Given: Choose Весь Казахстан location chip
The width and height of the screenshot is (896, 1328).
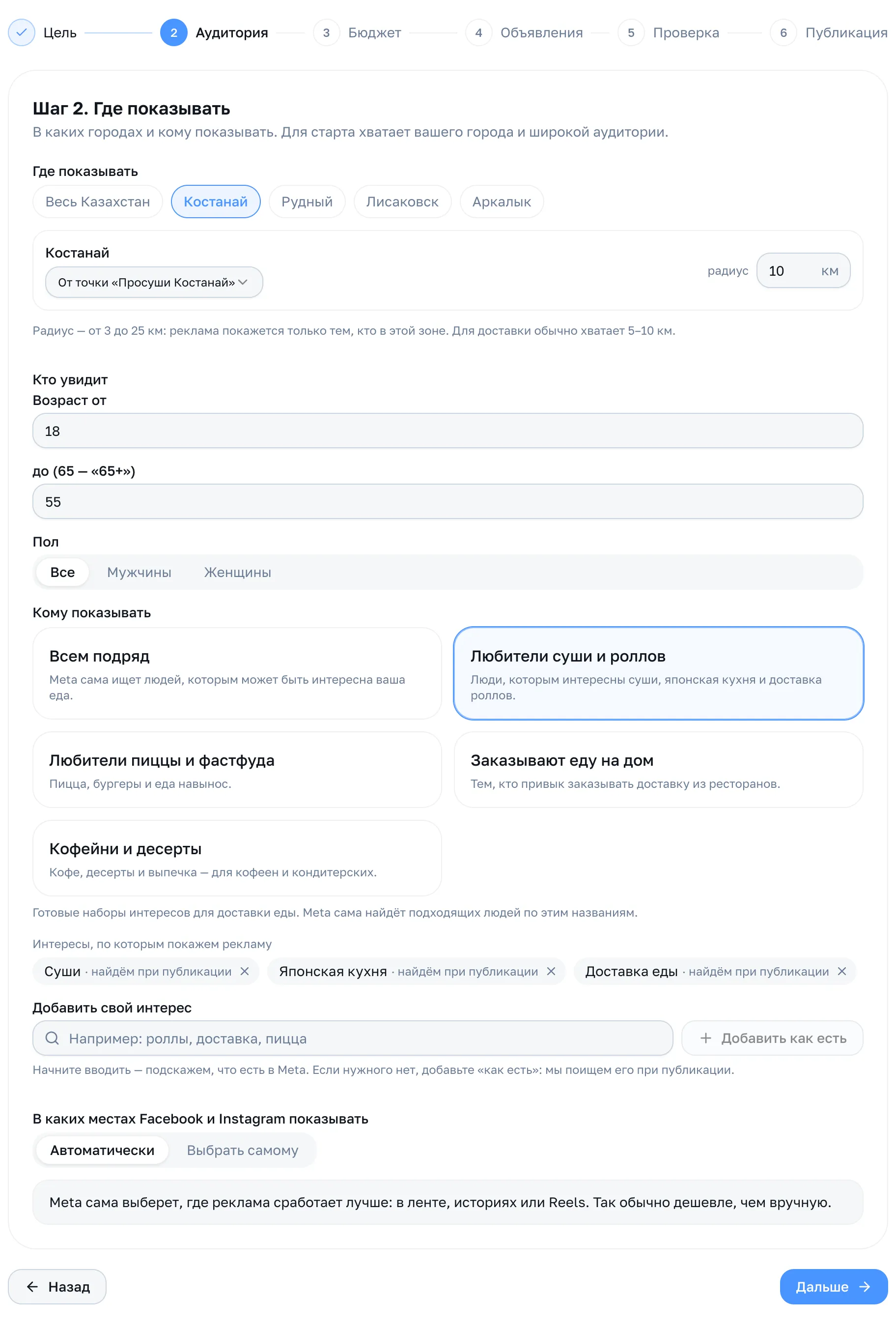Looking at the screenshot, I should (98, 202).
